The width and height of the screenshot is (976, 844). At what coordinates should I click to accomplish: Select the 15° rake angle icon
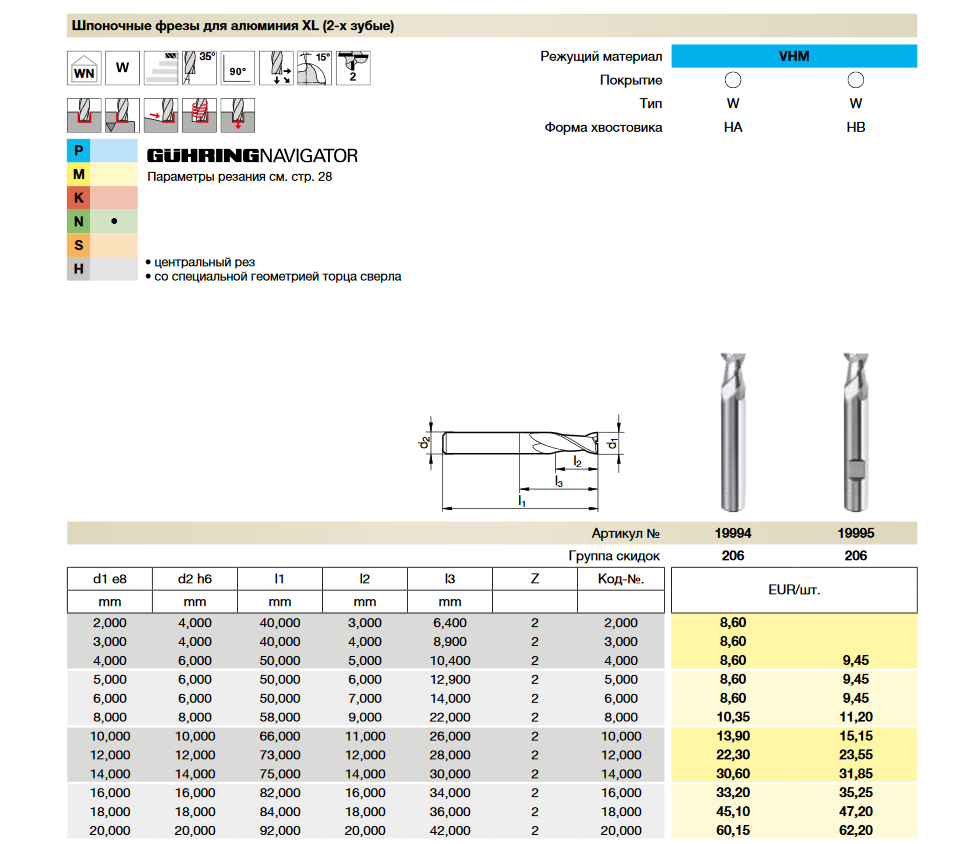click(314, 69)
